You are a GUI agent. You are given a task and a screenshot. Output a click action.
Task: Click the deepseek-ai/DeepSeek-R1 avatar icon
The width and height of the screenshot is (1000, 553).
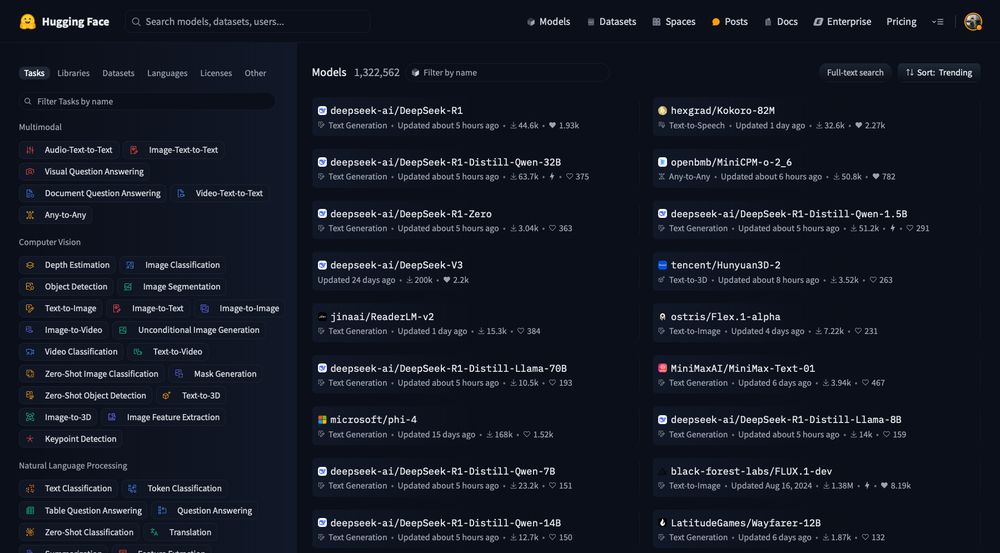[322, 110]
